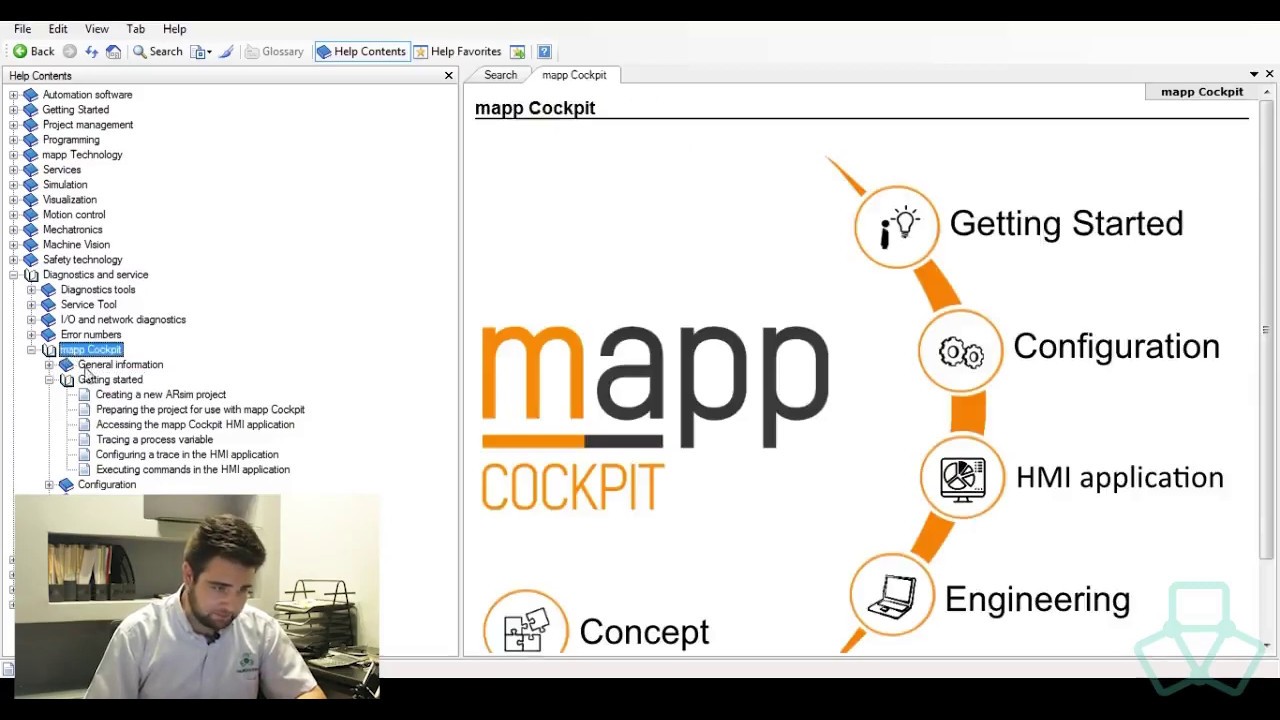The image size is (1280, 720).
Task: Click the Service Tool book icon
Action: (x=49, y=305)
